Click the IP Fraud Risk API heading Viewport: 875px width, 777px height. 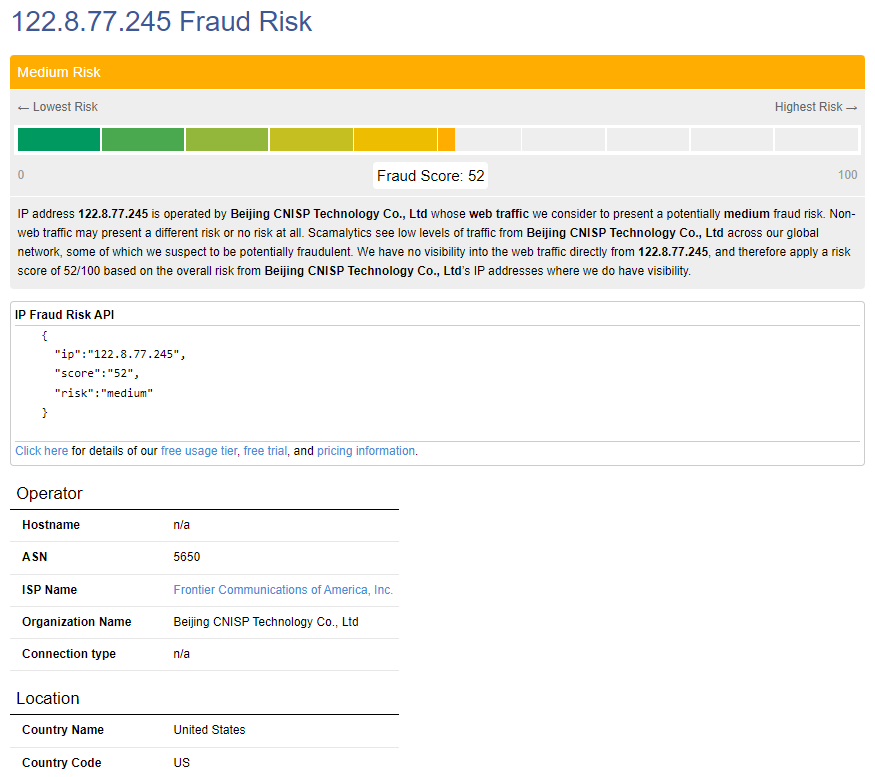64,315
